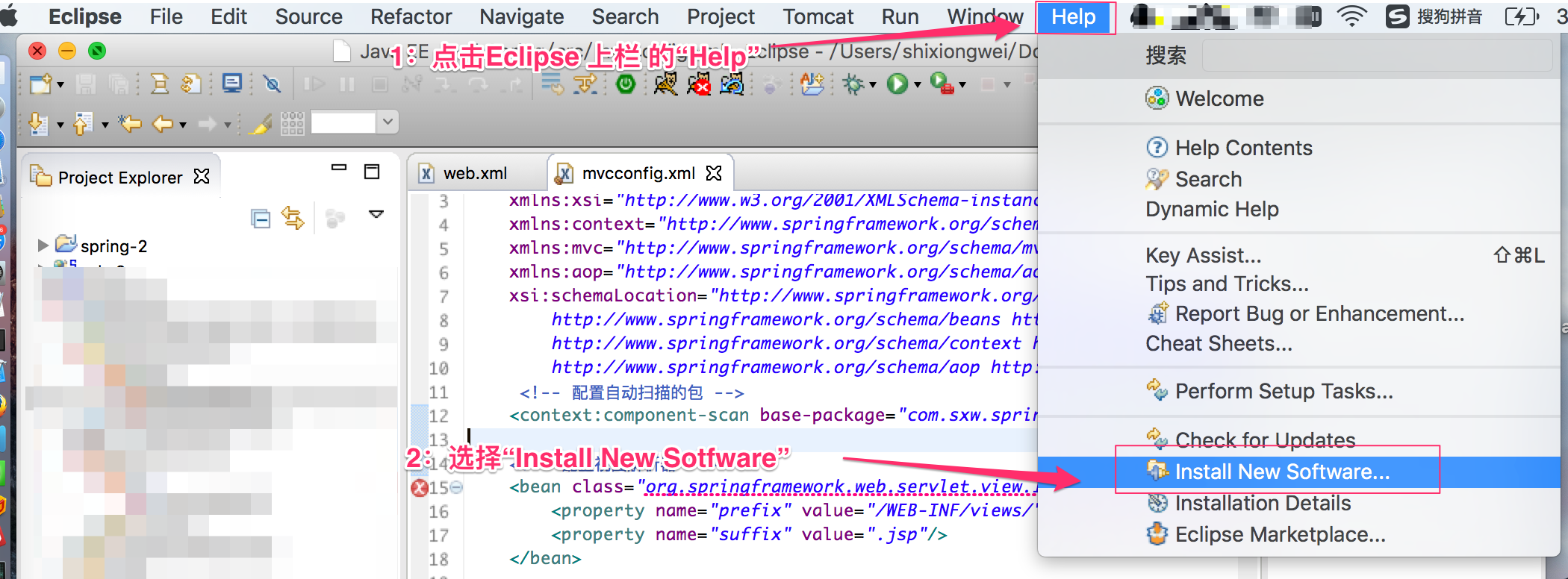
Task: Toggle Link with Editor in Project Explorer
Action: coord(293,218)
